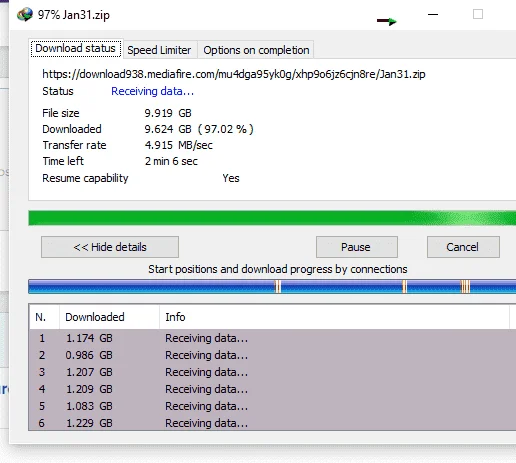Click the first connection start marker
516x463 pixels.
tap(278, 287)
